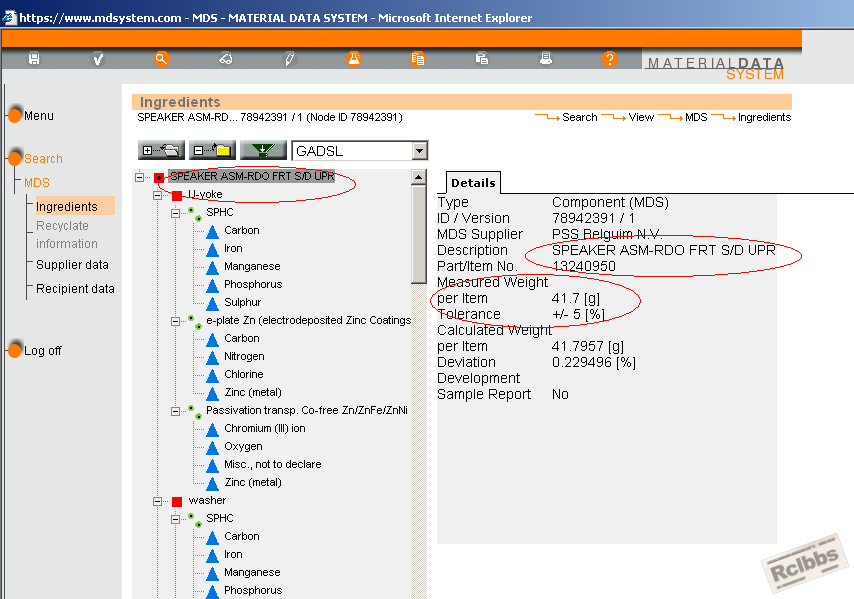Open Search in the left navigation

point(43,158)
